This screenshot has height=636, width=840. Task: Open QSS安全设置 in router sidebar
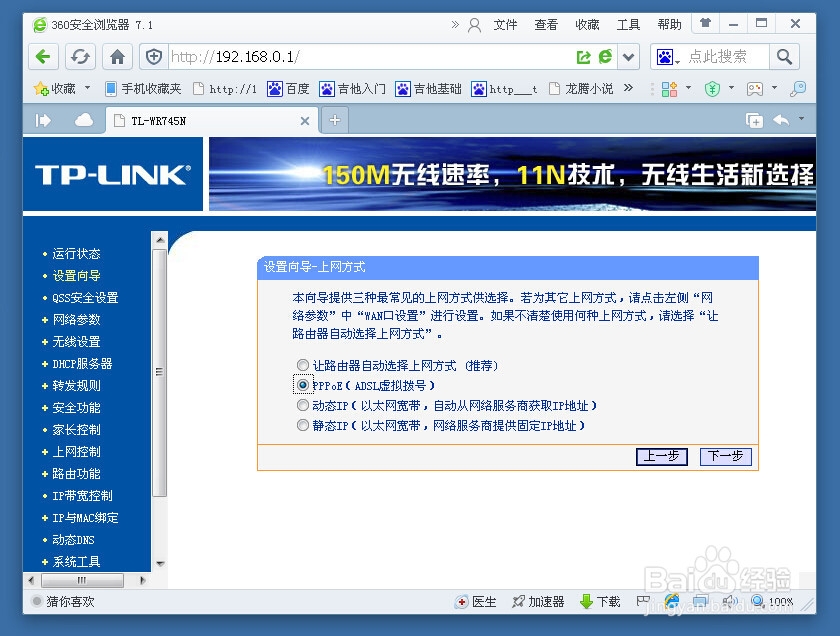tap(85, 297)
